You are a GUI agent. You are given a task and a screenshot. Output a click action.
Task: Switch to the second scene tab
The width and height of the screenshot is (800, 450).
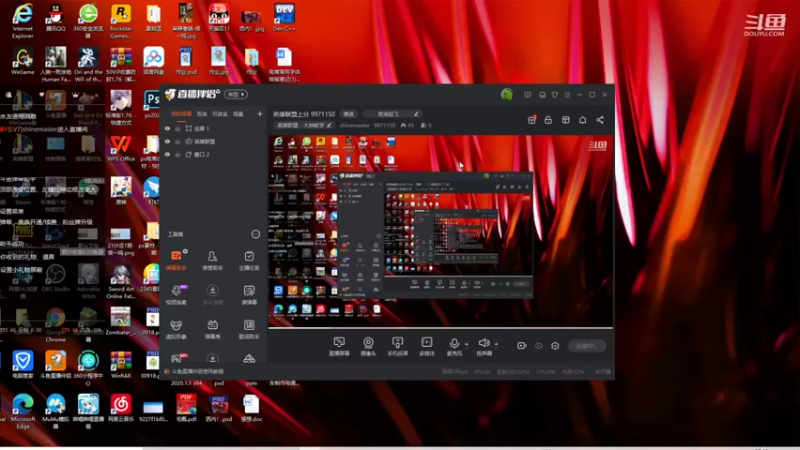coord(202,114)
